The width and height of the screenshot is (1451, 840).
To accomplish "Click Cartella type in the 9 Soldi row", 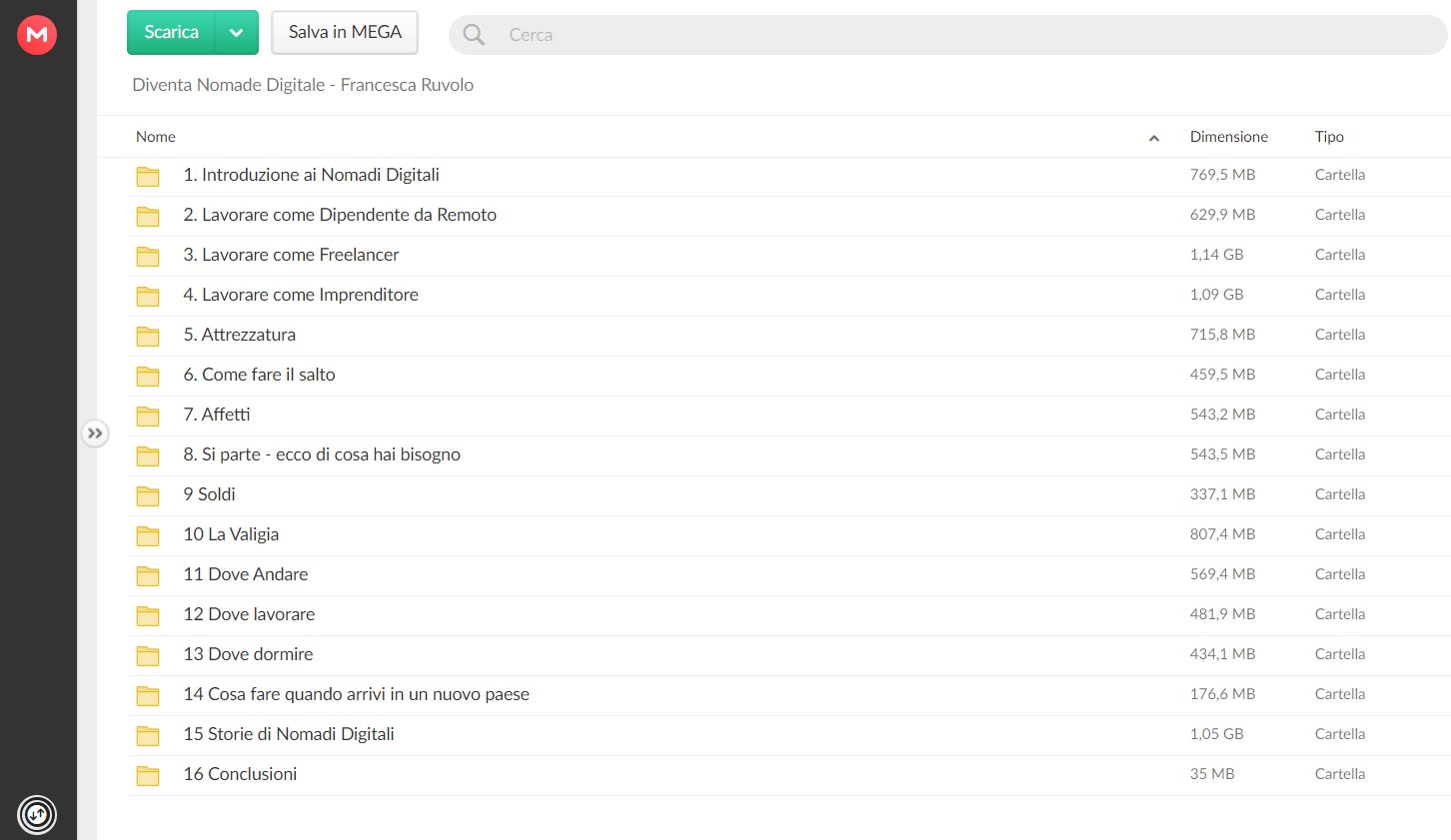I will pos(1340,494).
